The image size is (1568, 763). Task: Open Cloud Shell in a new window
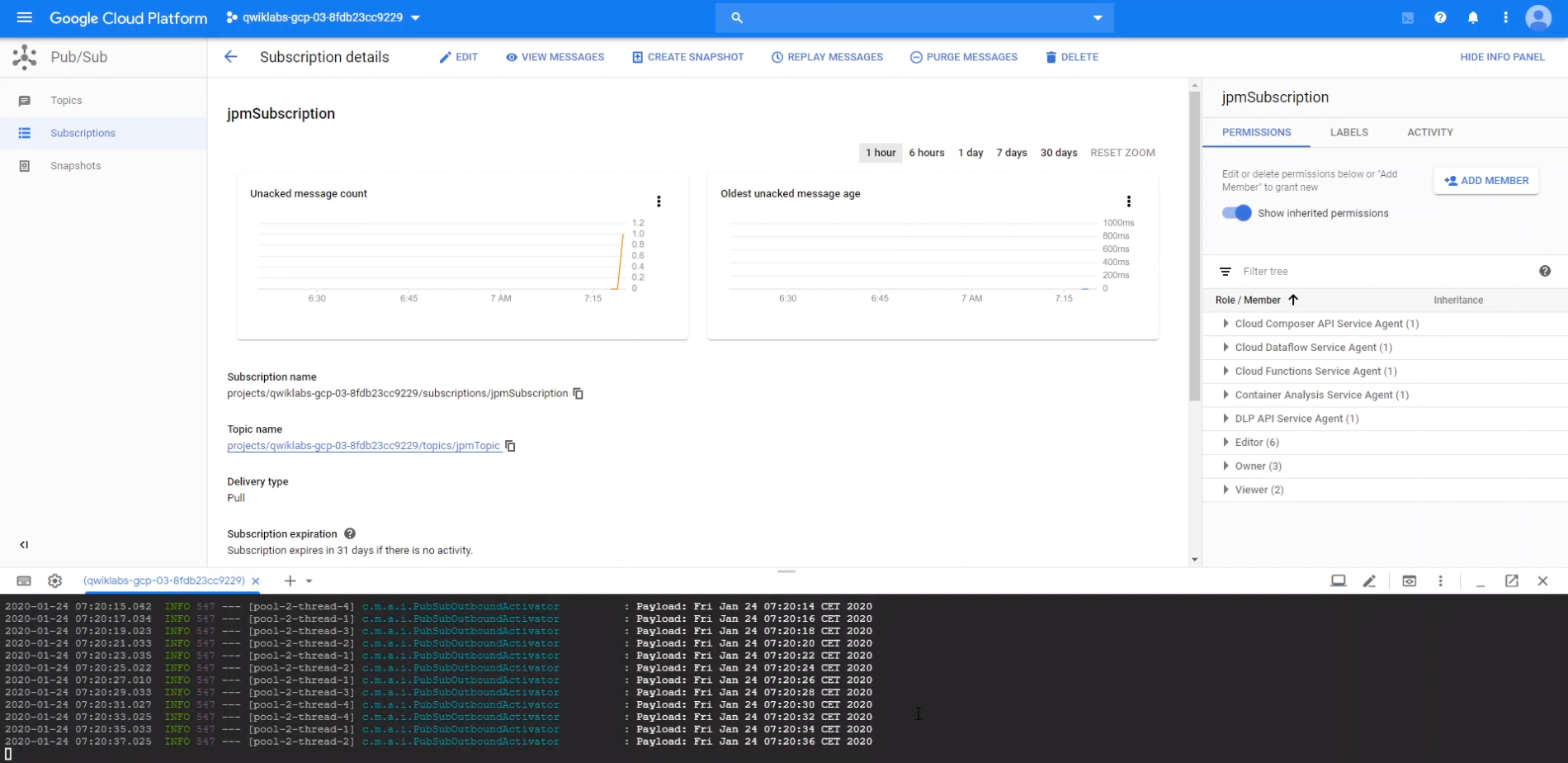tap(1512, 581)
